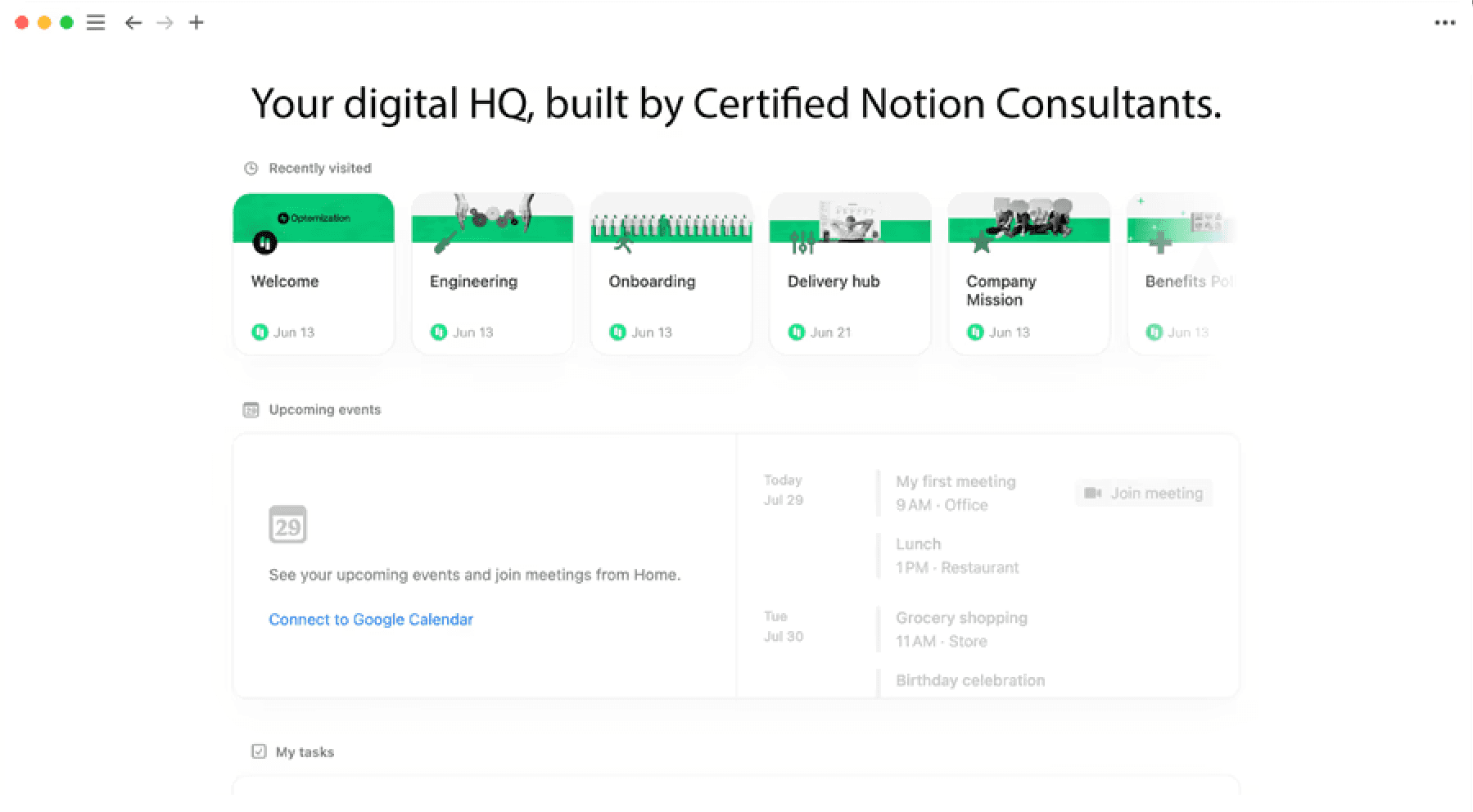Click the video camera icon in Join meeting

1093,494
